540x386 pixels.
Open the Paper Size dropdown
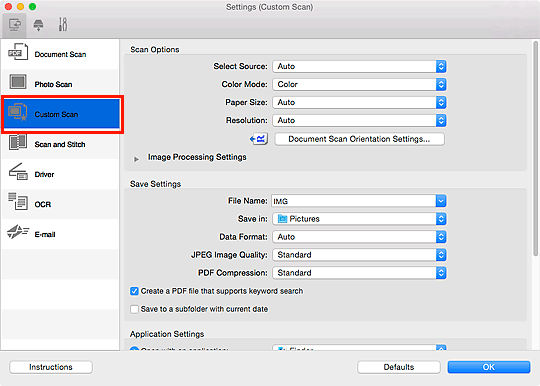pos(359,102)
